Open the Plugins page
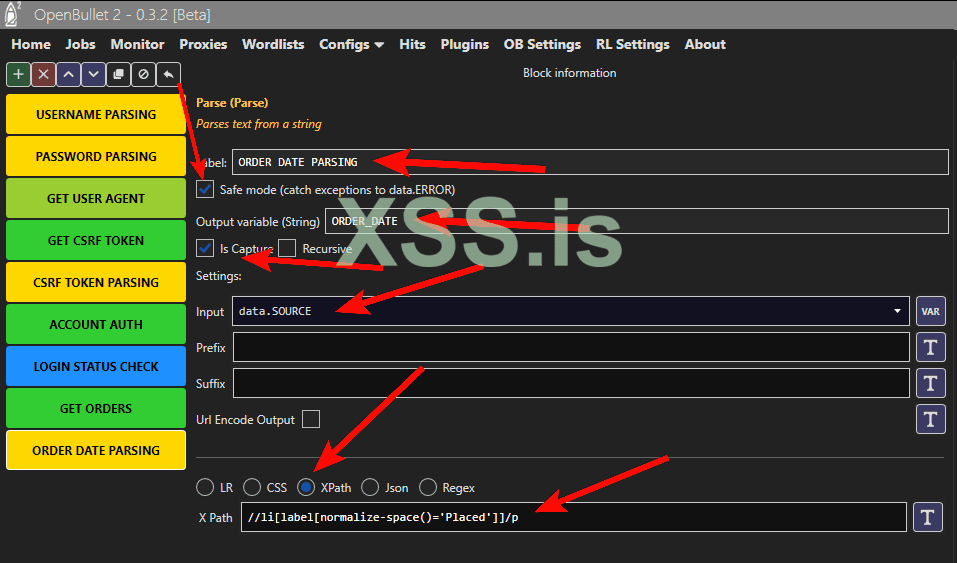957x563 pixels. coord(464,45)
